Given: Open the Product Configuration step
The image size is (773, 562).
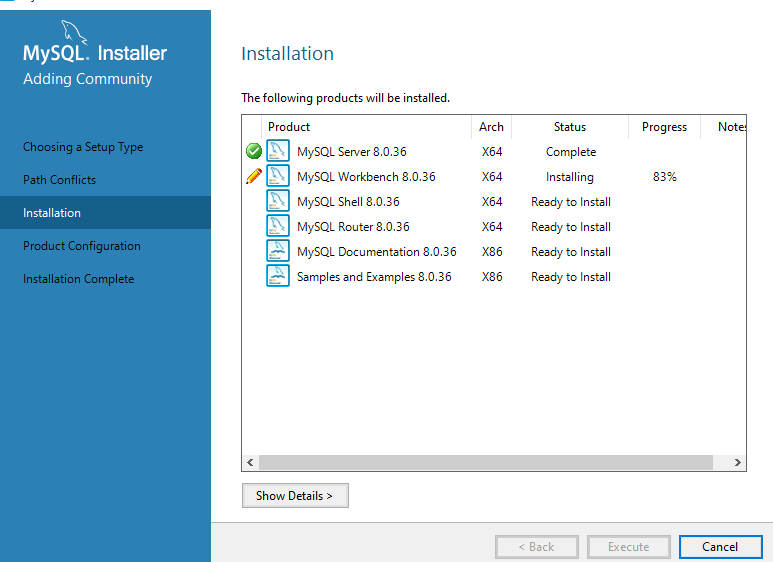Looking at the screenshot, I should (81, 246).
